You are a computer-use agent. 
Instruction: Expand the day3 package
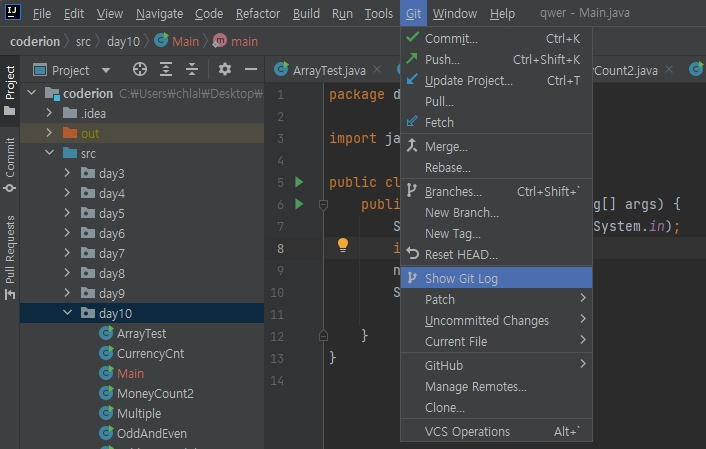pyautogui.click(x=67, y=173)
